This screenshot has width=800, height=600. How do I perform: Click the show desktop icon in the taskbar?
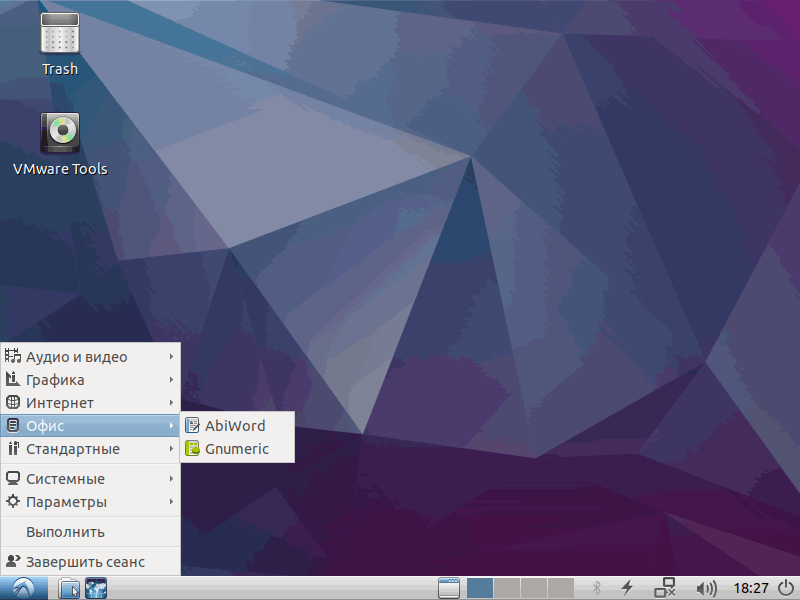click(x=448, y=588)
